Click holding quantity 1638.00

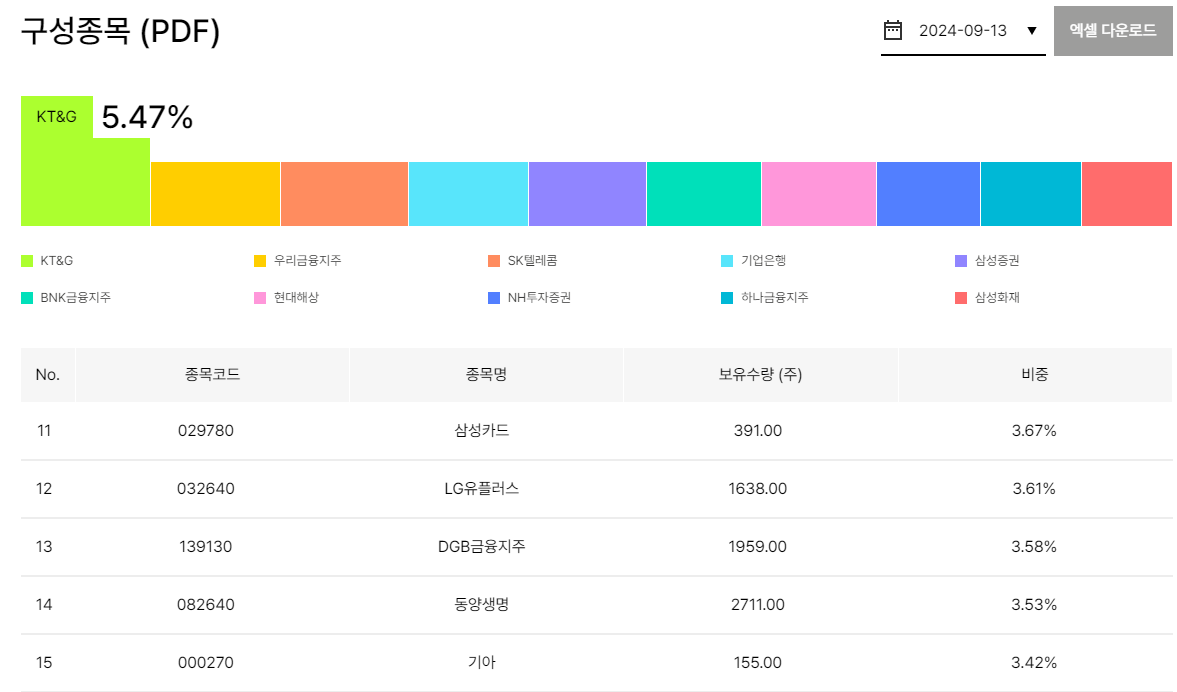click(x=757, y=489)
